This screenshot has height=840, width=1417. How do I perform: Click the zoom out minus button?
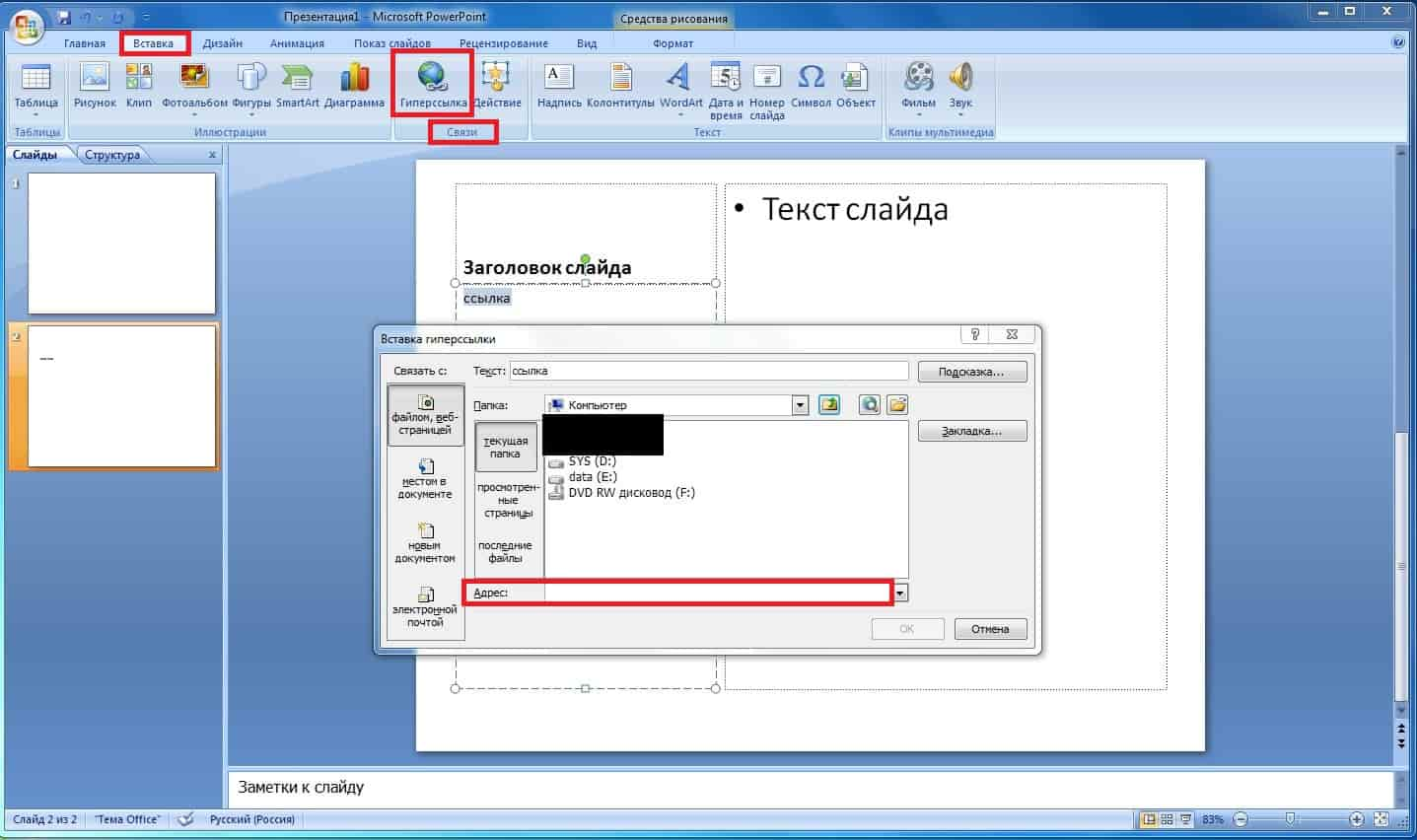coord(1241,819)
